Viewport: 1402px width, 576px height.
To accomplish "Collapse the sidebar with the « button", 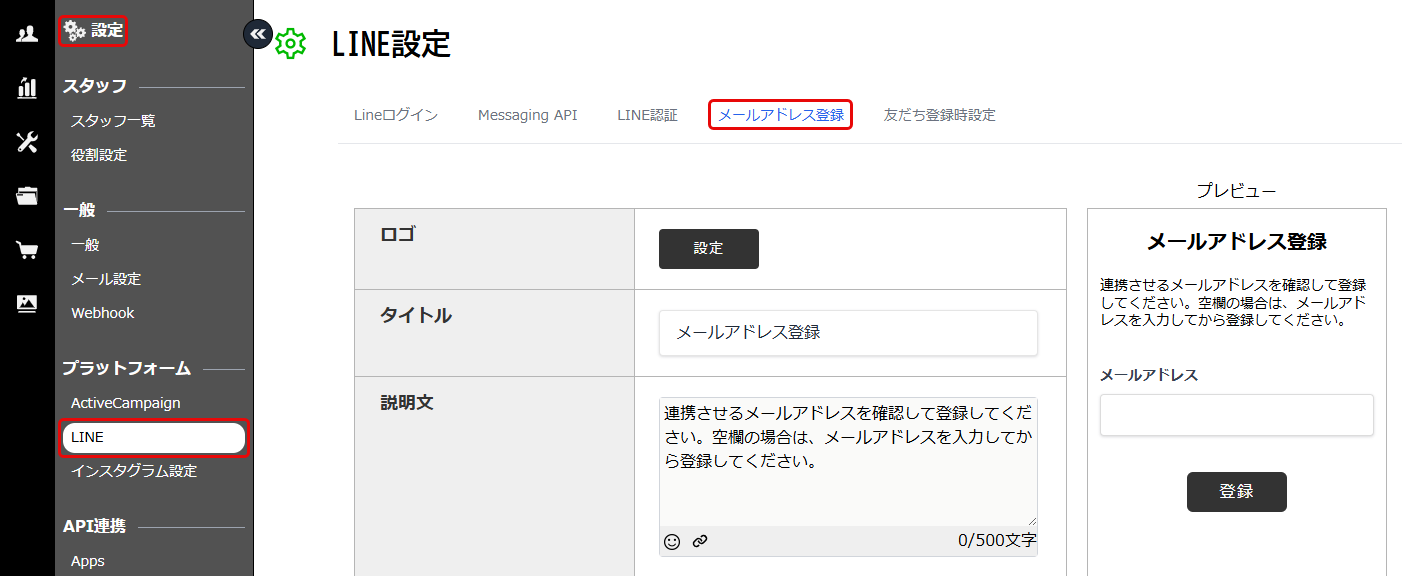I will pos(257,33).
